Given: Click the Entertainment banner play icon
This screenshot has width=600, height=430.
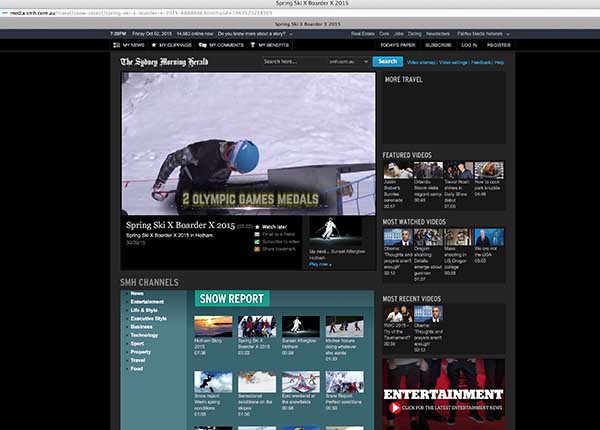Looking at the screenshot, I should point(396,407).
